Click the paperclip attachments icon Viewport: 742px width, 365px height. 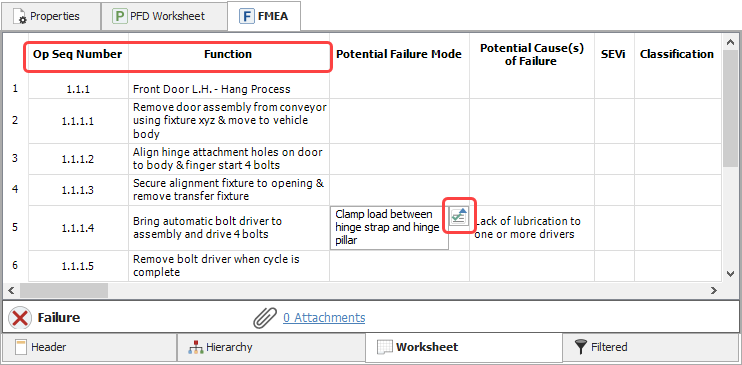[265, 317]
